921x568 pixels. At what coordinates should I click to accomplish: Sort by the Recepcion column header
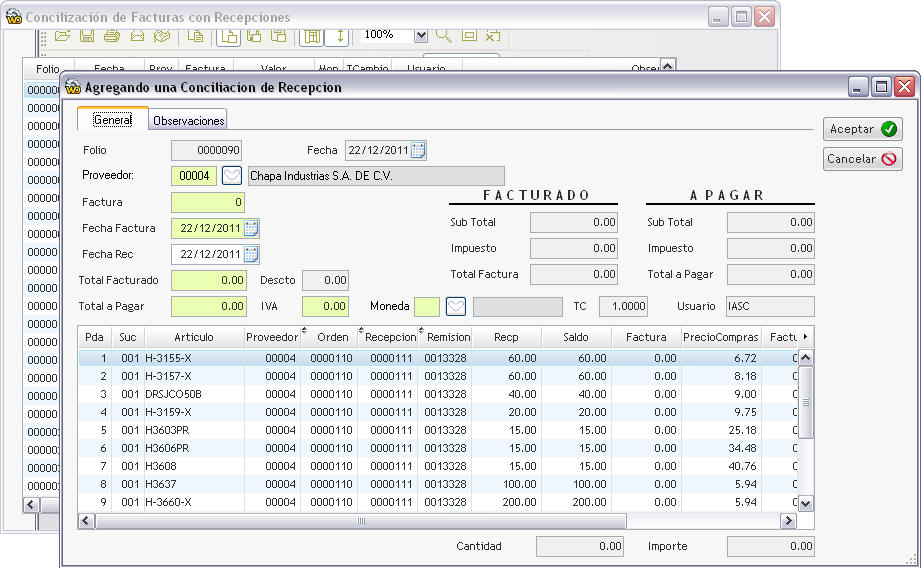[390, 337]
